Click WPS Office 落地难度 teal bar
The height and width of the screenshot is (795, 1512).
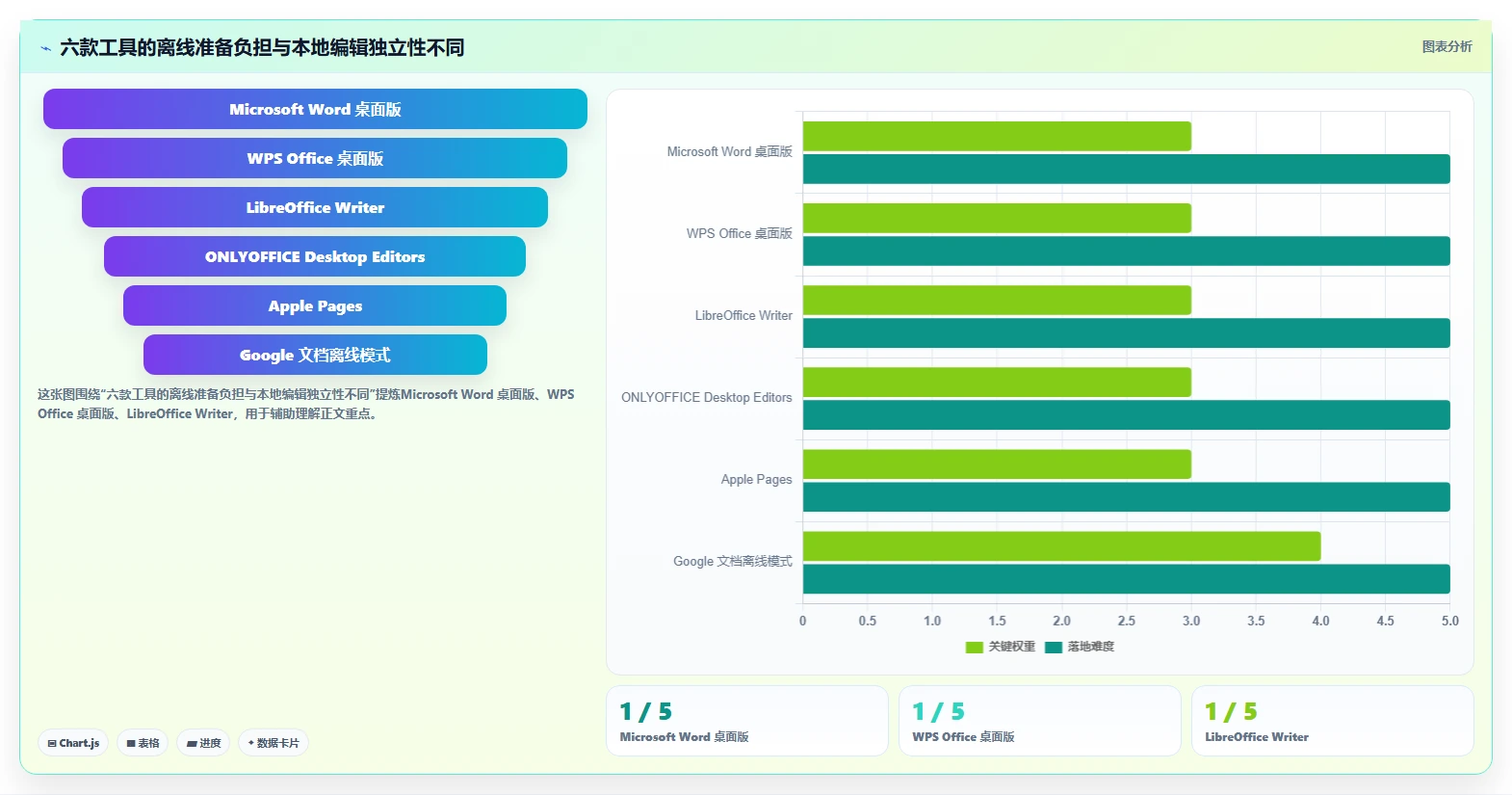pos(1126,251)
